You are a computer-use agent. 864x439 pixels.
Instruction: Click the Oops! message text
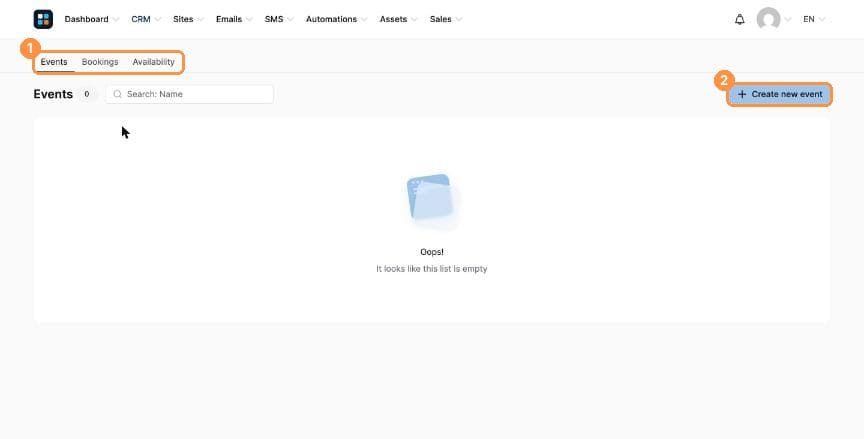point(431,252)
